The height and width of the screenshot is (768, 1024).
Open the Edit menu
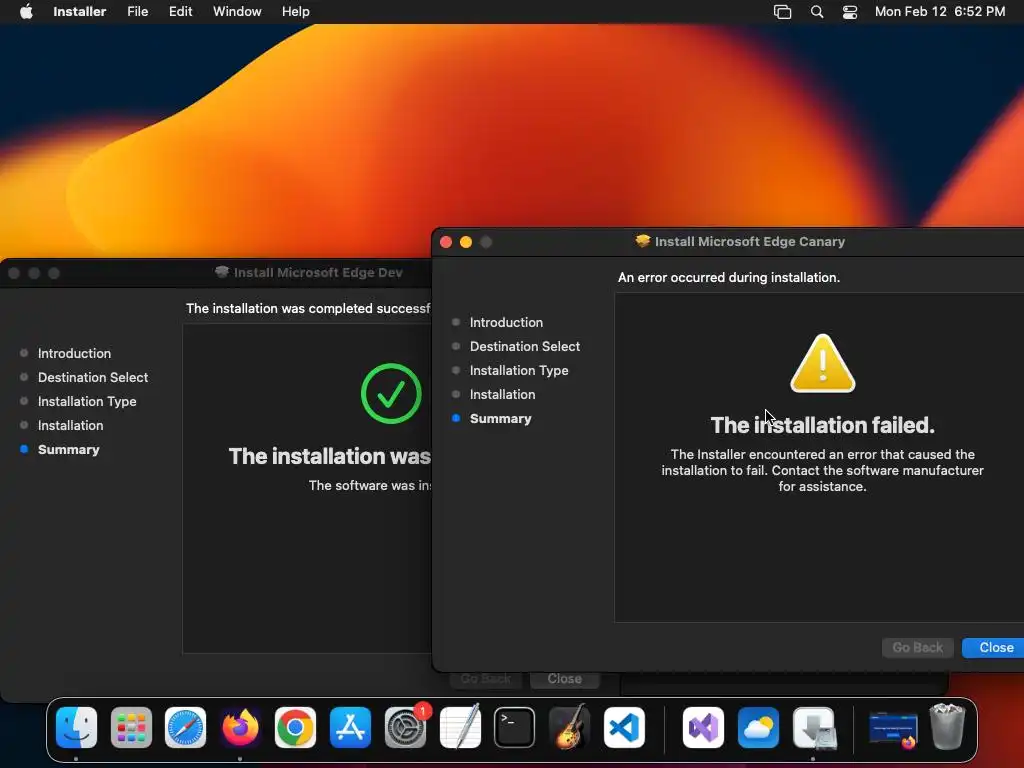pyautogui.click(x=180, y=12)
